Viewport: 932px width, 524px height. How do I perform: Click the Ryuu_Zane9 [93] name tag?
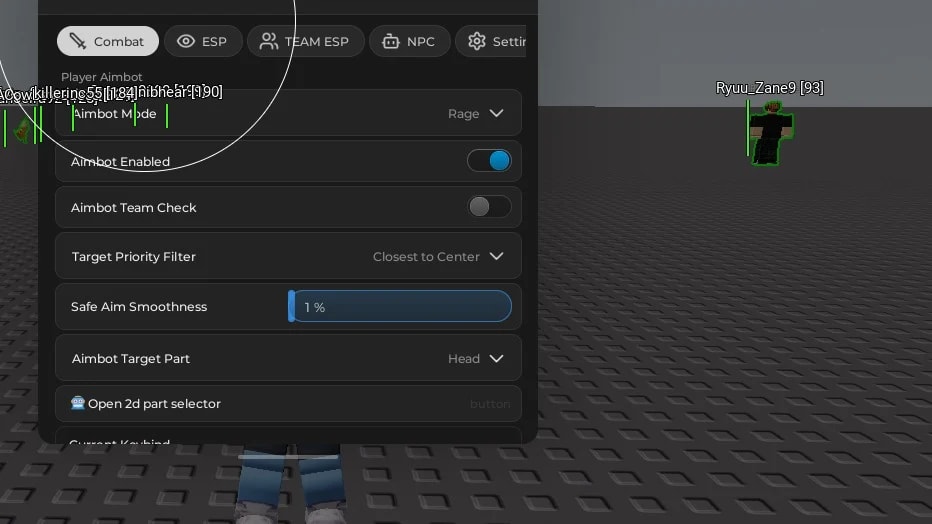770,88
